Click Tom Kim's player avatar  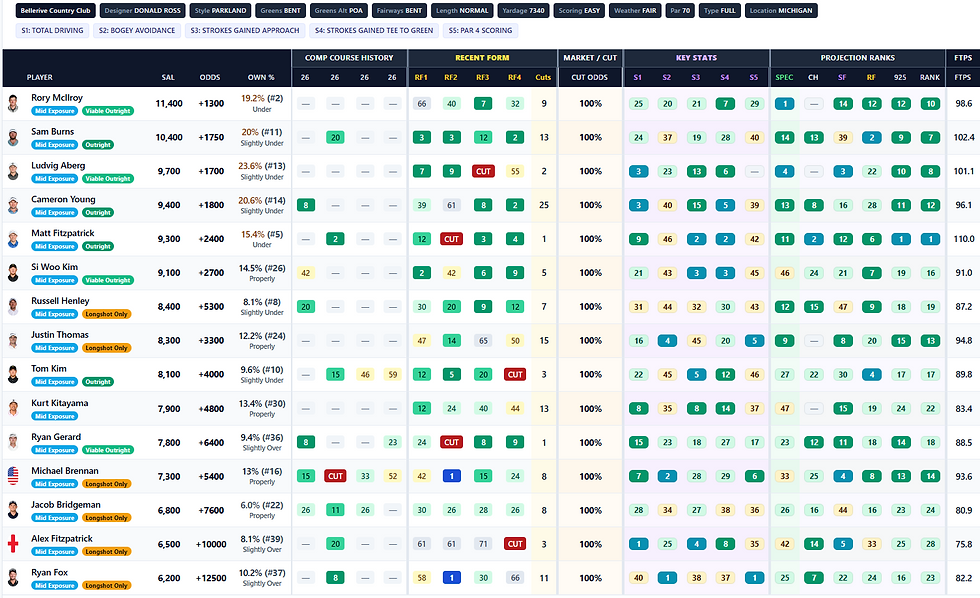click(13, 374)
